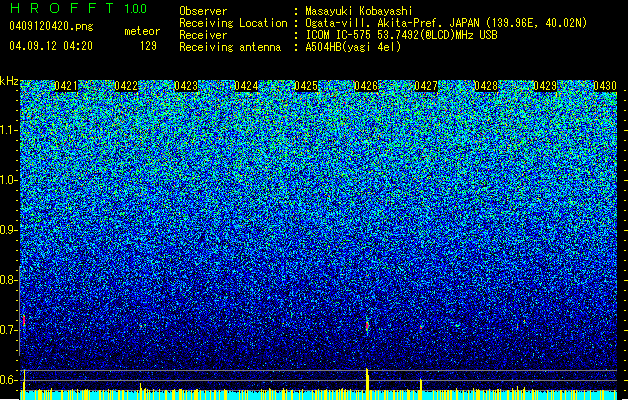Click the 0429 time marker
The image size is (629, 400).
coord(545,86)
